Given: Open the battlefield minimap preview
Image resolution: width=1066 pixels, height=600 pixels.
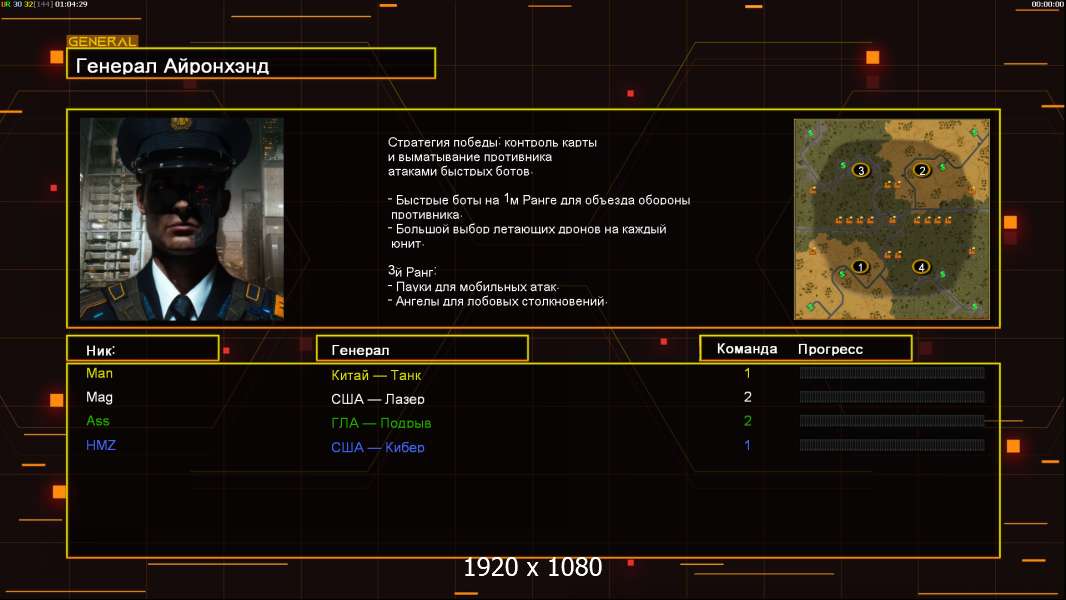Looking at the screenshot, I should (892, 219).
